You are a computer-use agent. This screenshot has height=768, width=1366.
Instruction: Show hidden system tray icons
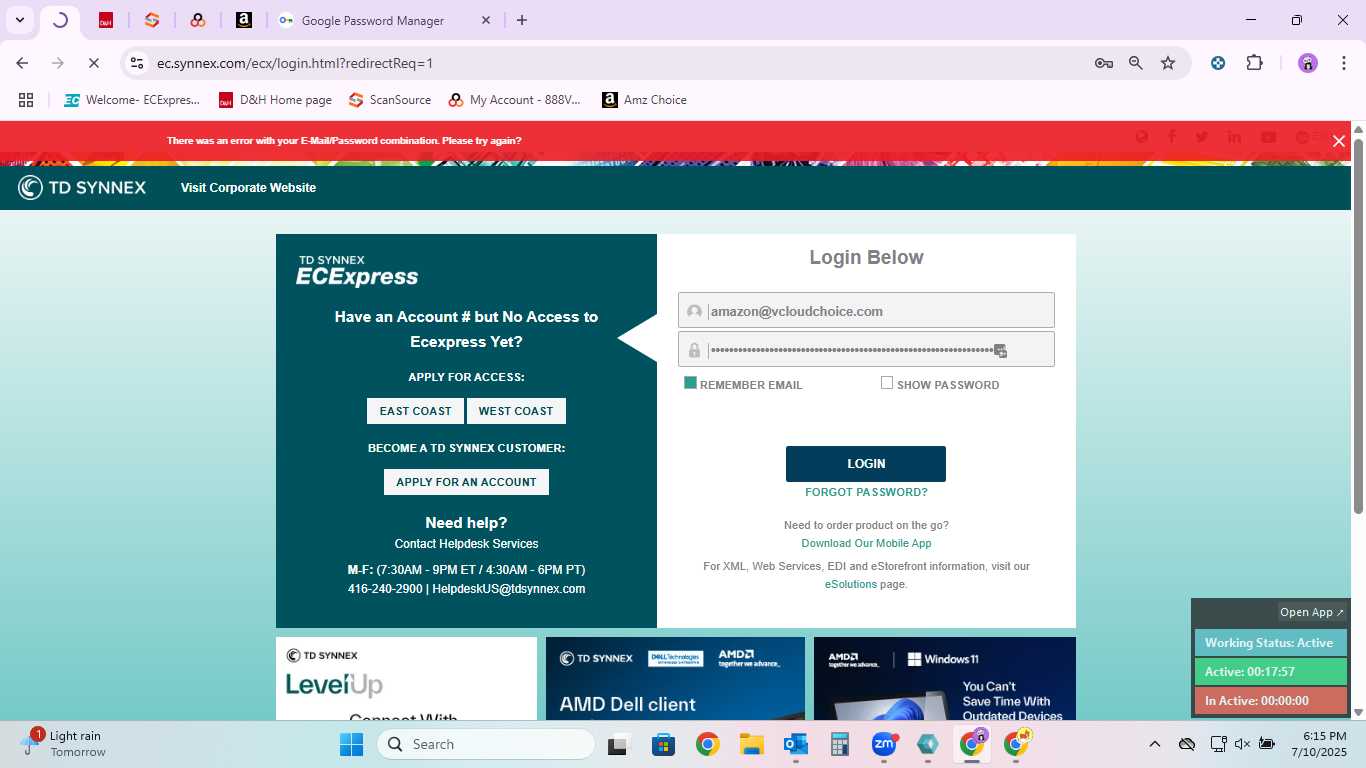tap(1155, 744)
